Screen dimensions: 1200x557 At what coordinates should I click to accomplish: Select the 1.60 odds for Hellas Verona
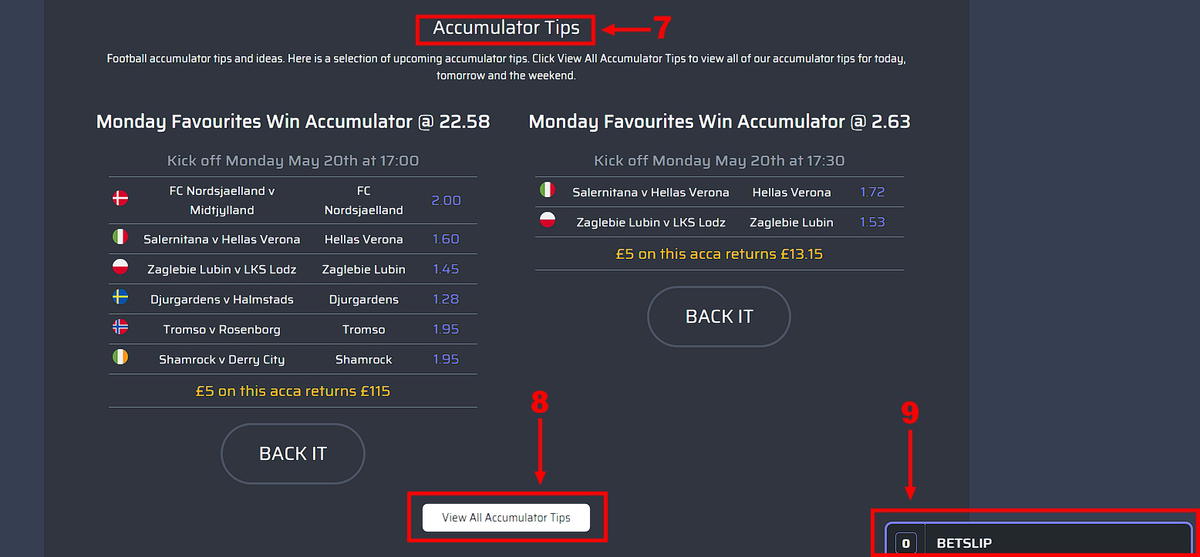point(446,239)
